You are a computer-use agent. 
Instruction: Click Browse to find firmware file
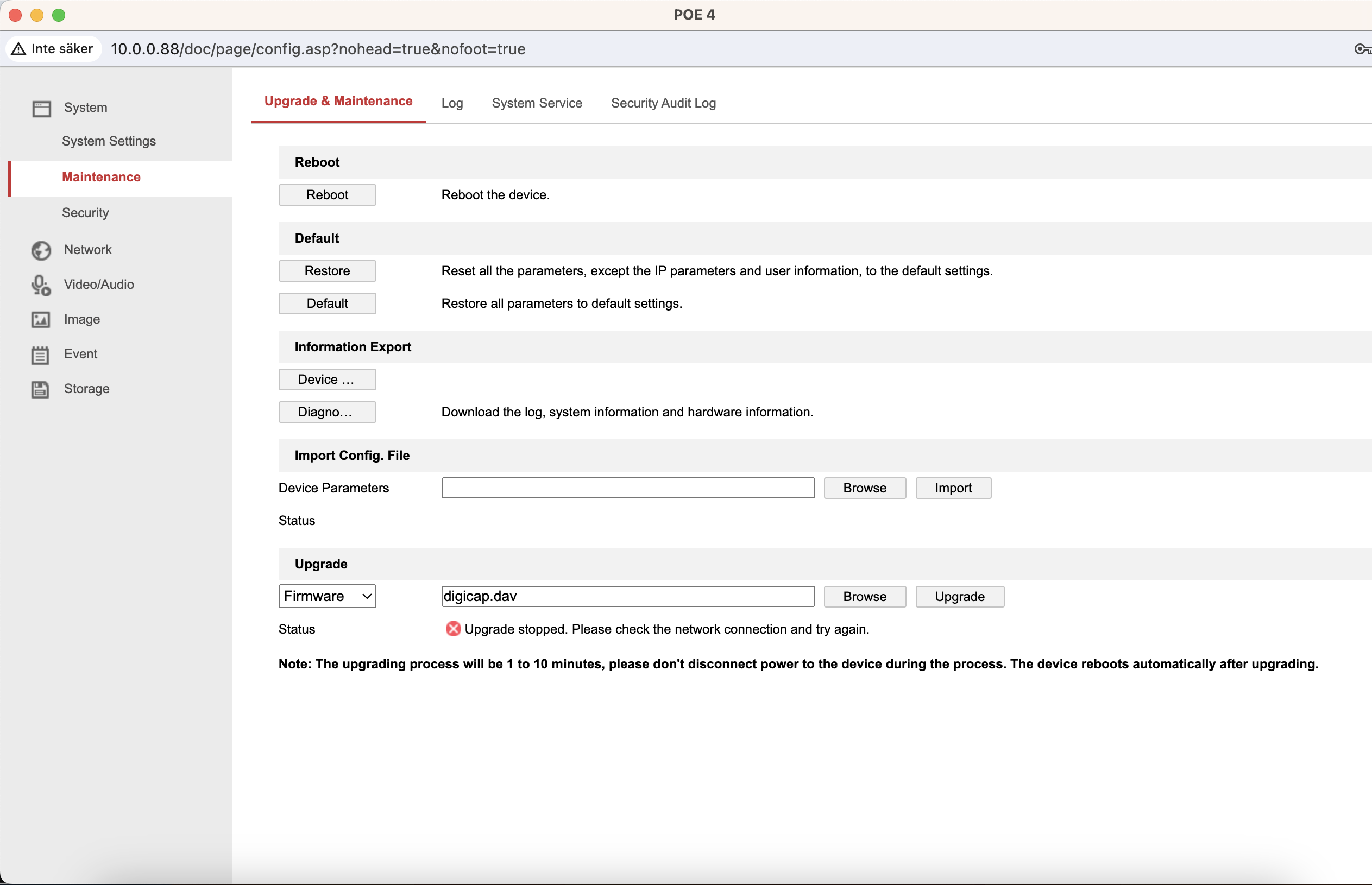click(864, 596)
